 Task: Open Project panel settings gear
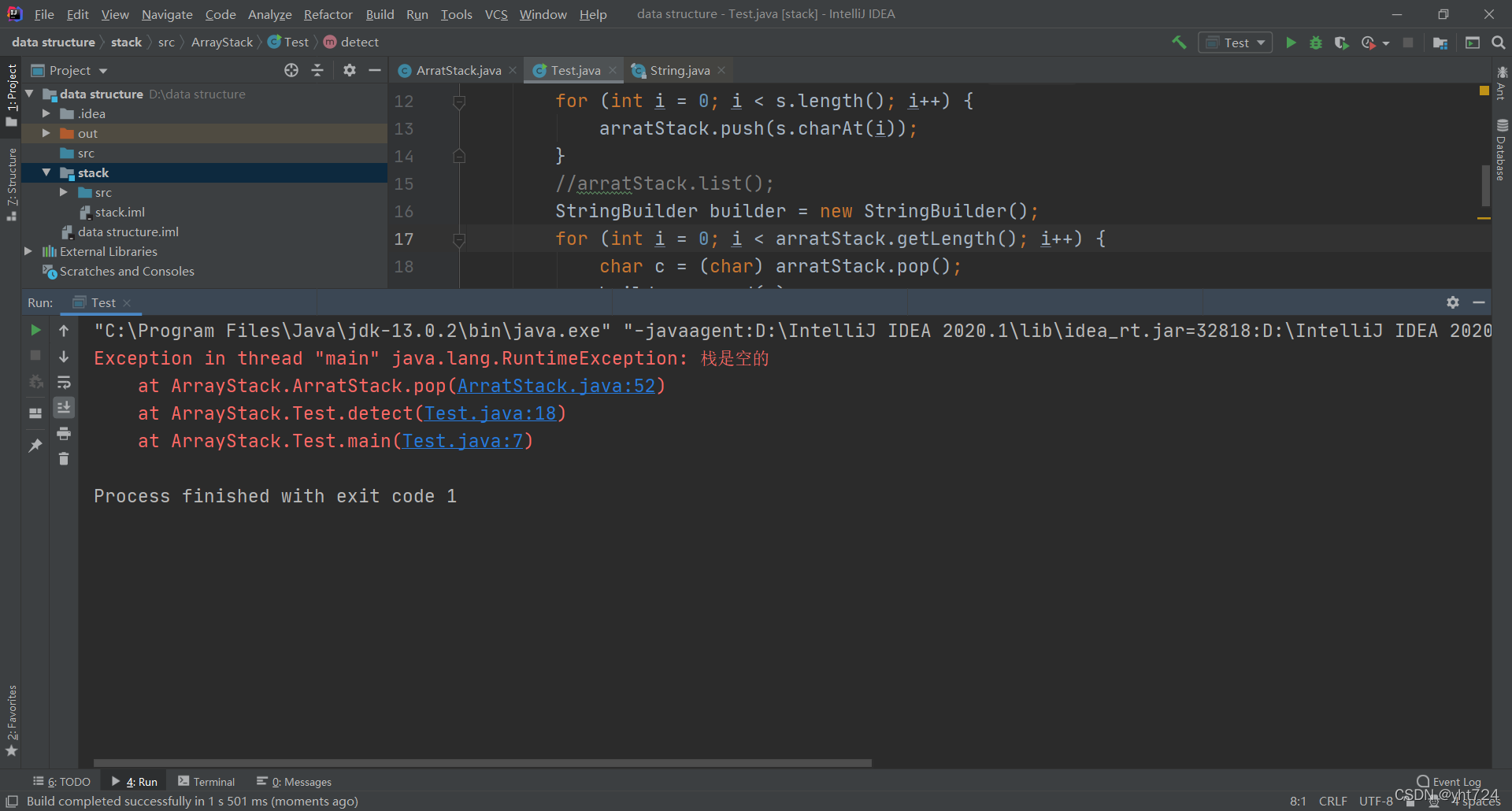pyautogui.click(x=350, y=70)
